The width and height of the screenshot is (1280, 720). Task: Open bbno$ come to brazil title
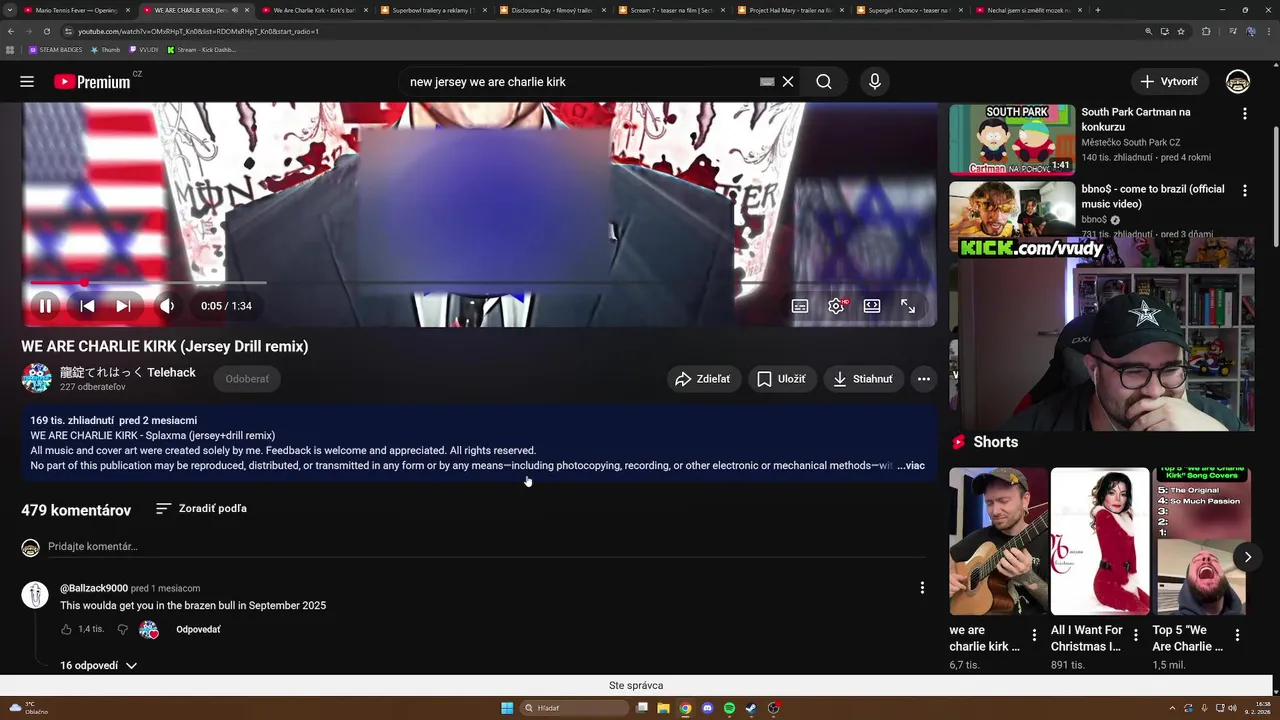pos(1152,197)
